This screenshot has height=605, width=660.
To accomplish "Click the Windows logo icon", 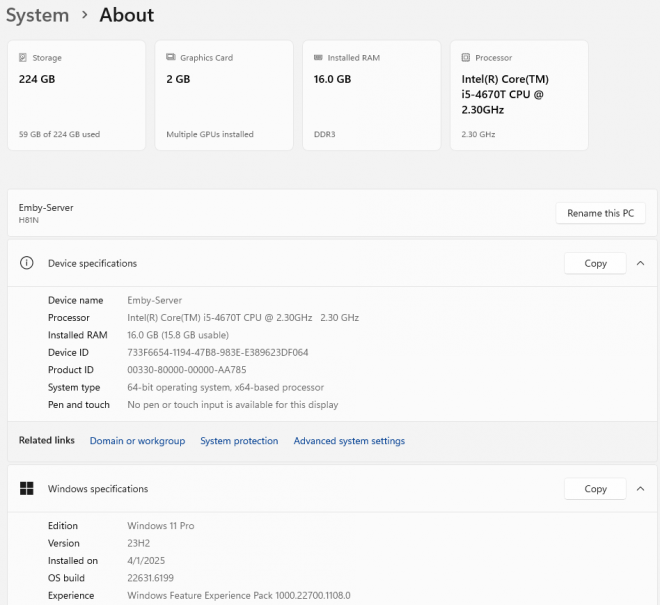I will coord(27,488).
